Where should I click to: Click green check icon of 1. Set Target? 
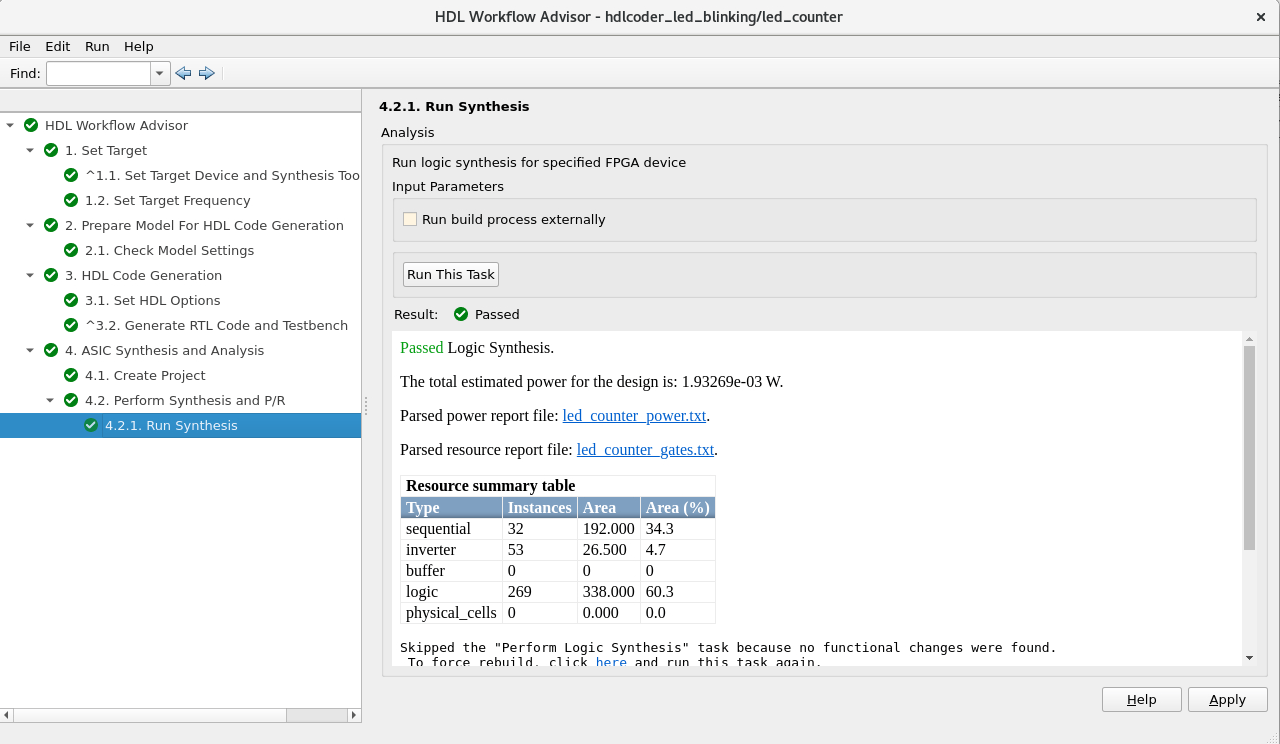click(x=51, y=150)
